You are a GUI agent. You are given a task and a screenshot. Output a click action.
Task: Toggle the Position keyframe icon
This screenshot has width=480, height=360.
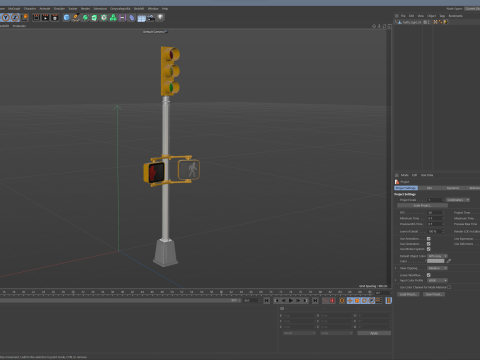[350, 301]
